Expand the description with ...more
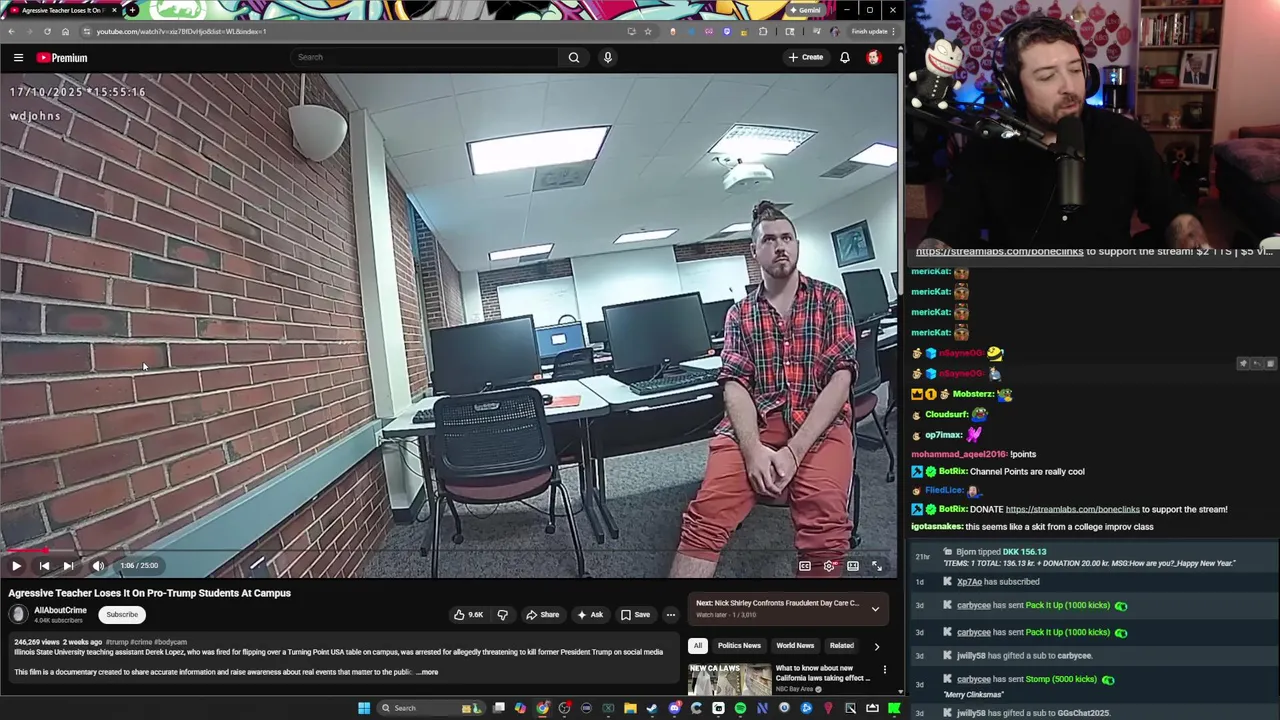 427,672
